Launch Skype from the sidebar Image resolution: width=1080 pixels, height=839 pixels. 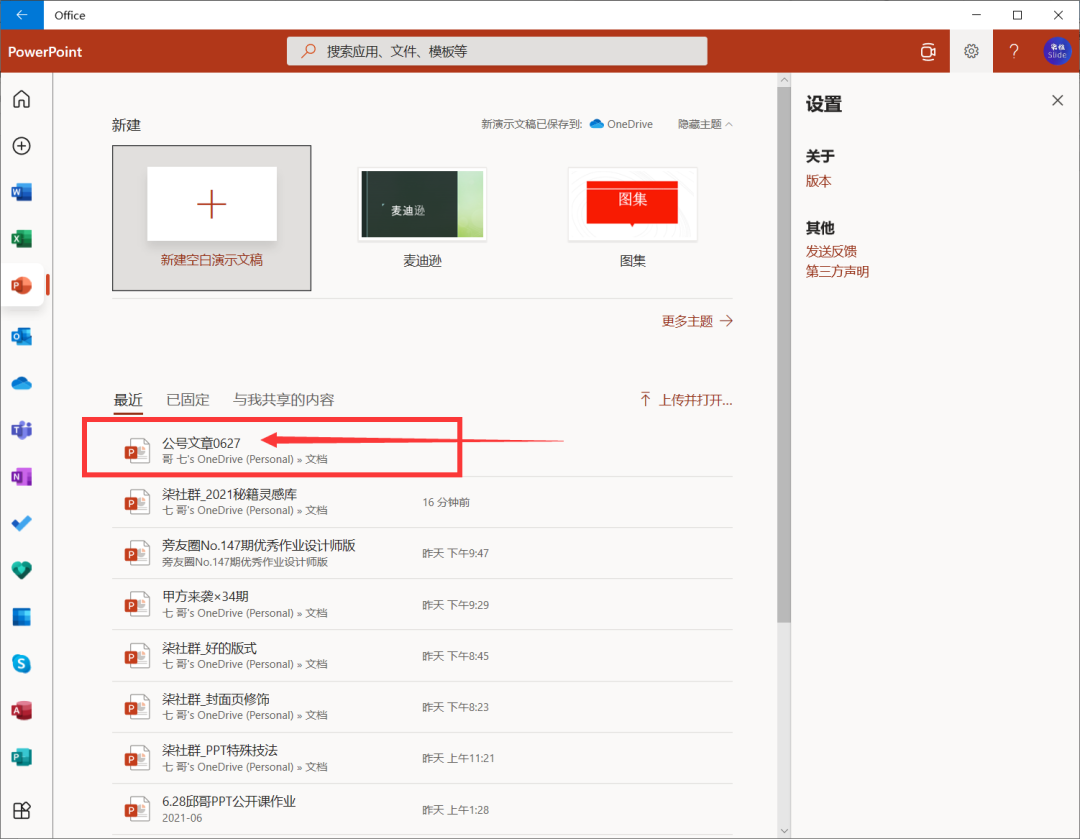click(x=21, y=664)
